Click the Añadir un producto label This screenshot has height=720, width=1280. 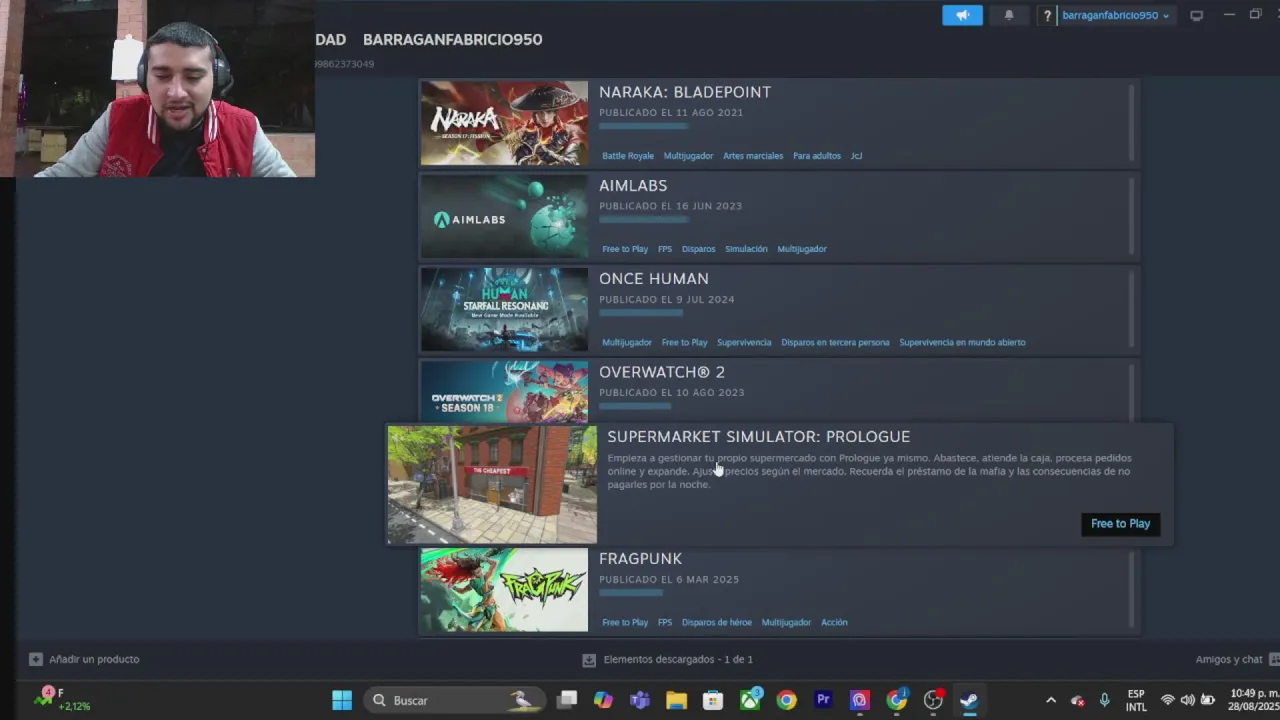click(x=94, y=659)
